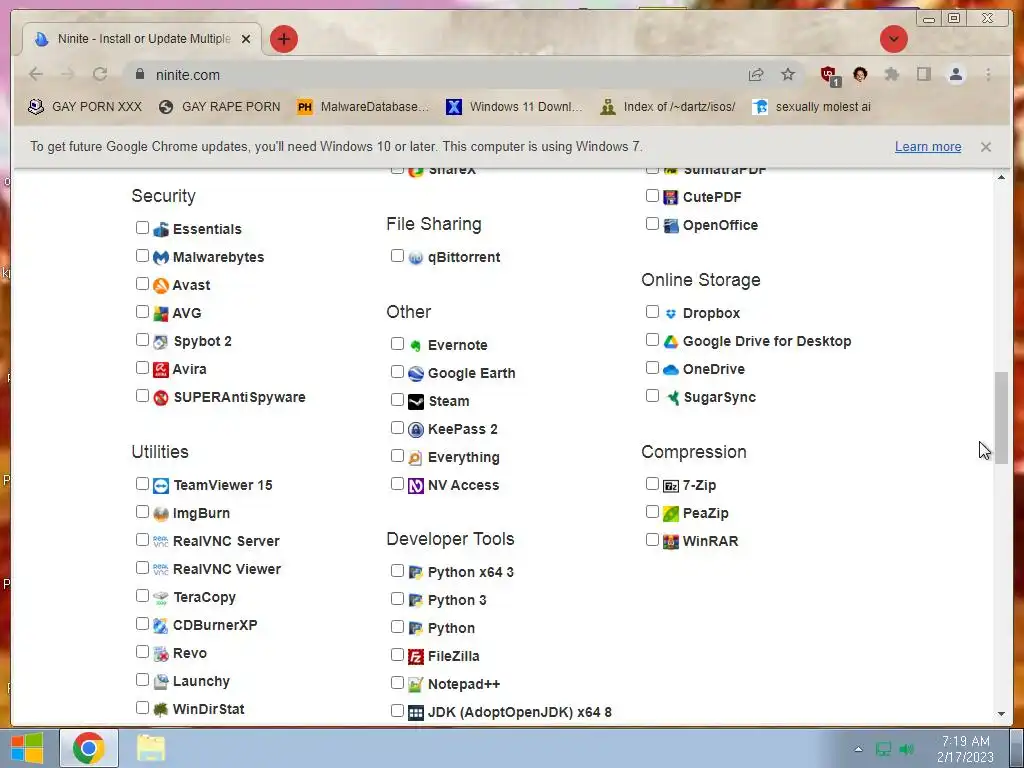Click the KeePass 2 lock icon
1024x768 pixels.
416,430
